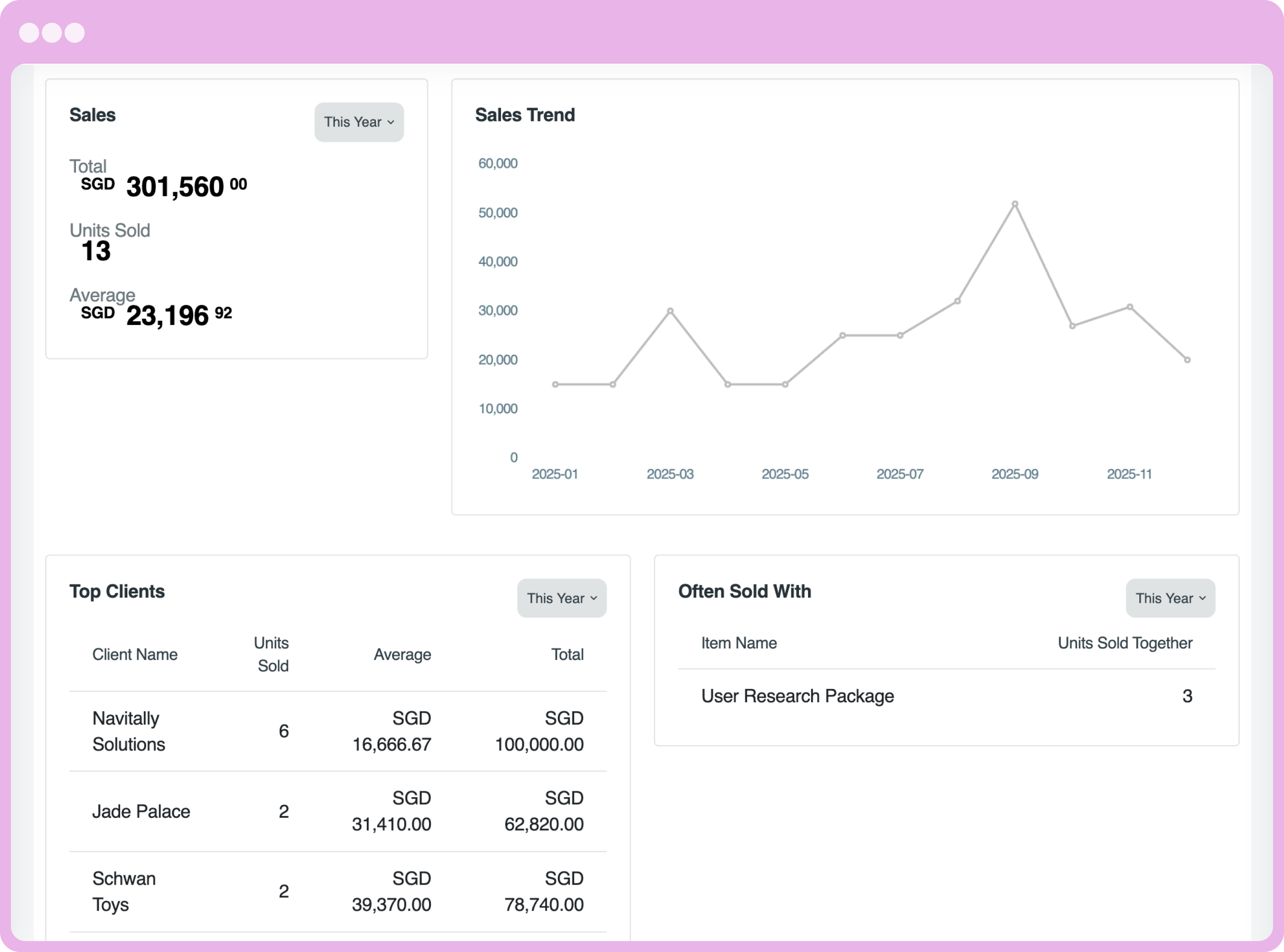Click the peak 2025-09 data point
Screen dimensions: 1284x952
tap(1014, 204)
